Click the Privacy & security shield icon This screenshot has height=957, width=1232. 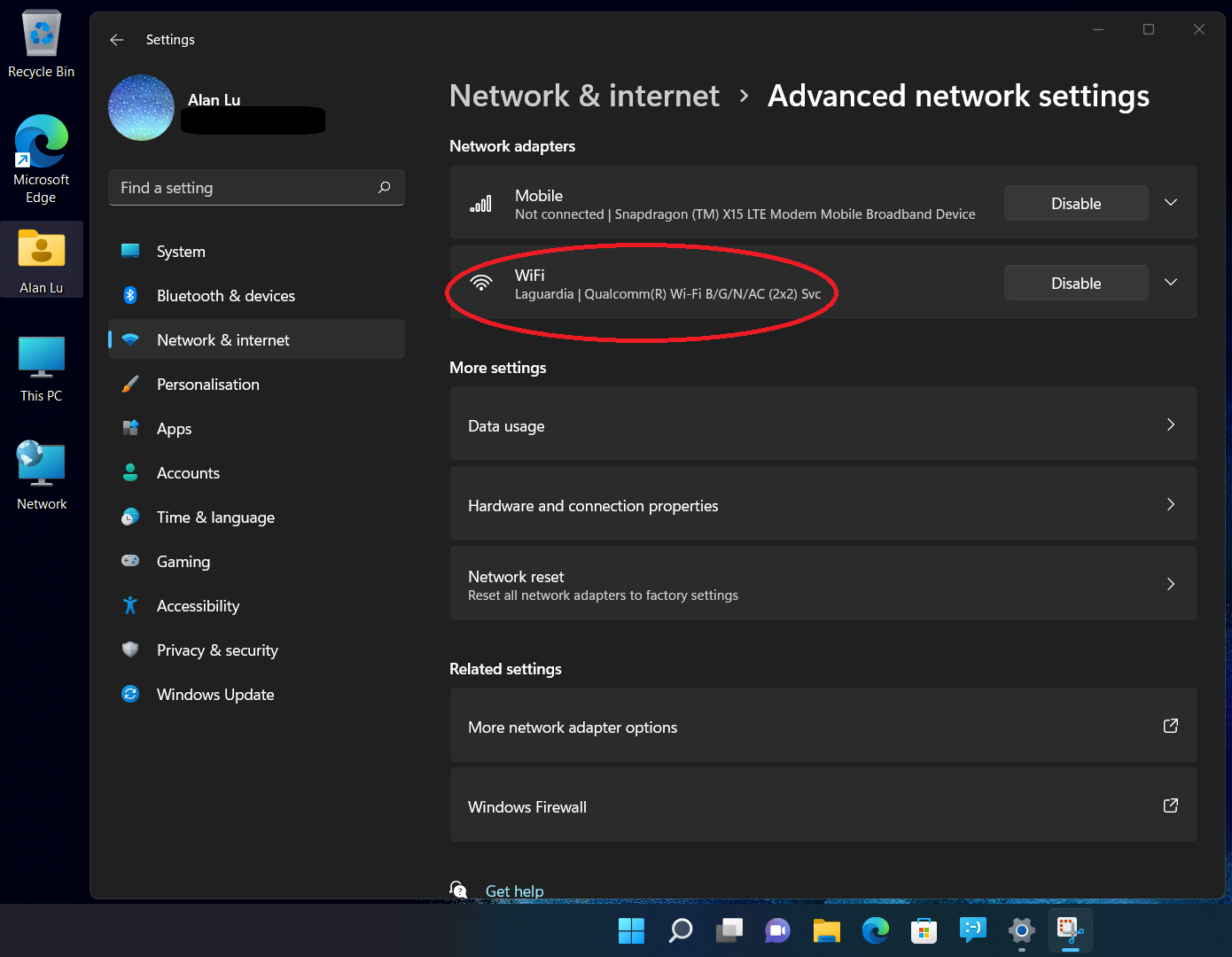point(130,650)
